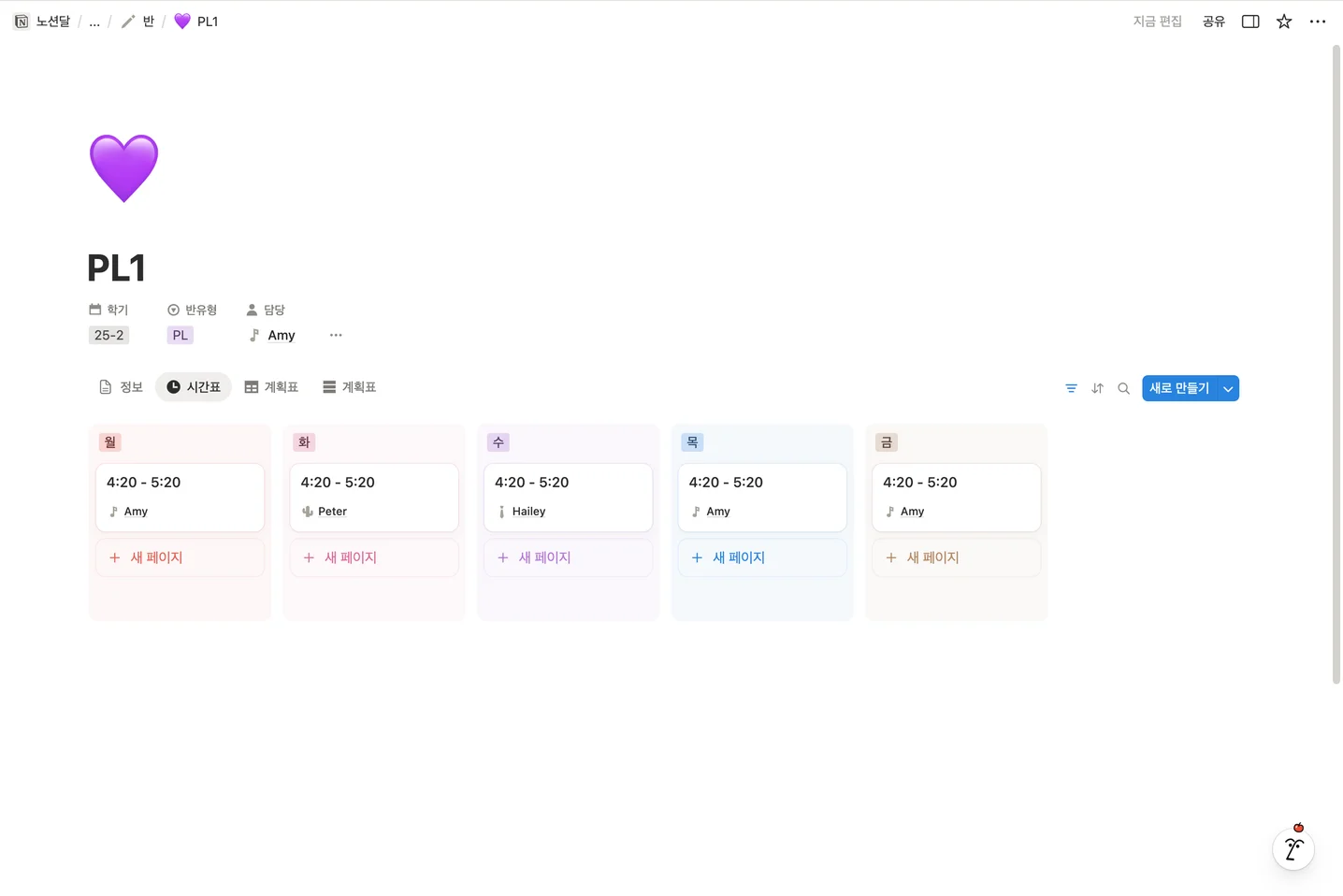
Task: Click the music note icon next to Amy
Action: tap(254, 335)
